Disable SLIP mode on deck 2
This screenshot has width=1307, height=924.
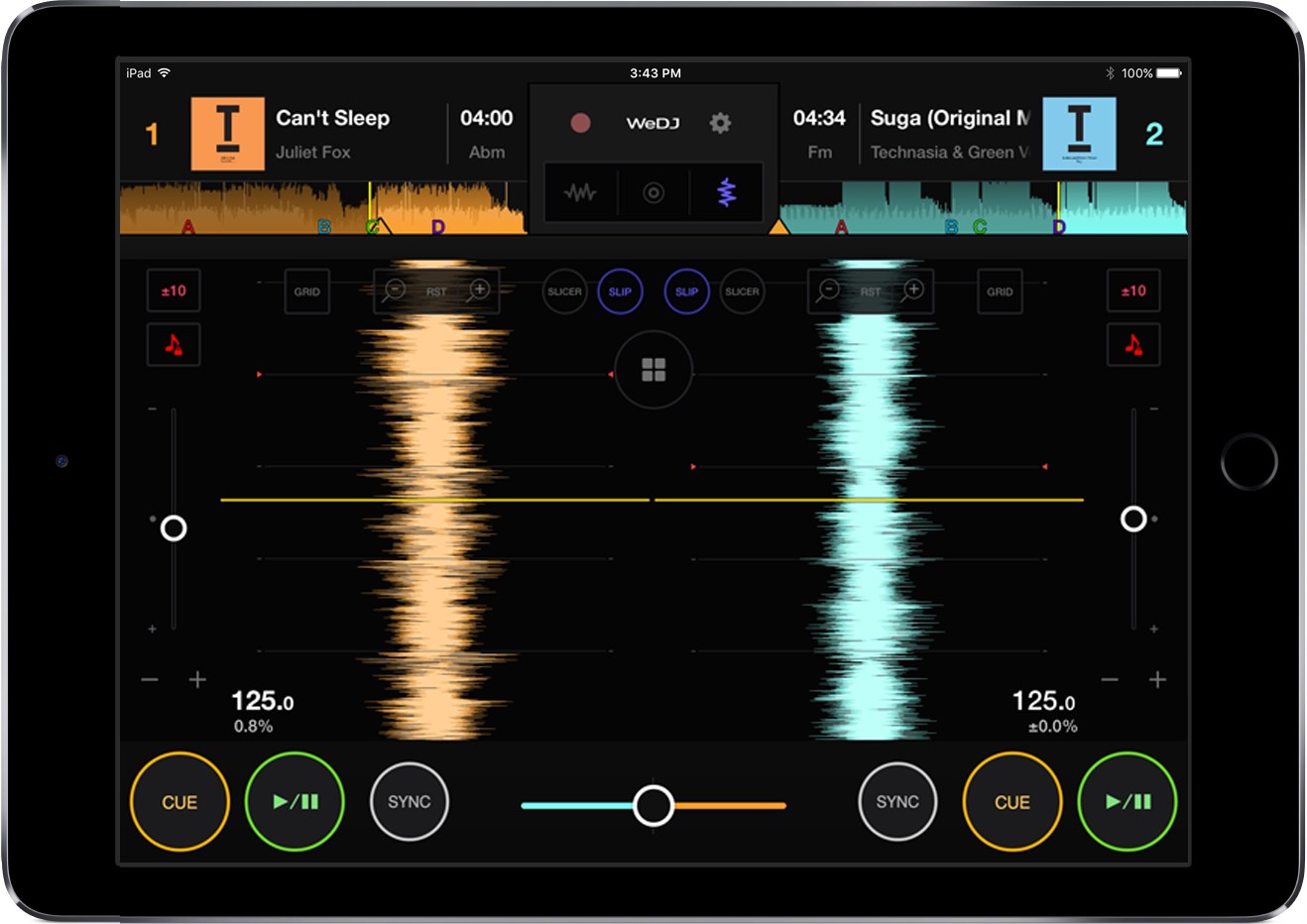tap(686, 291)
